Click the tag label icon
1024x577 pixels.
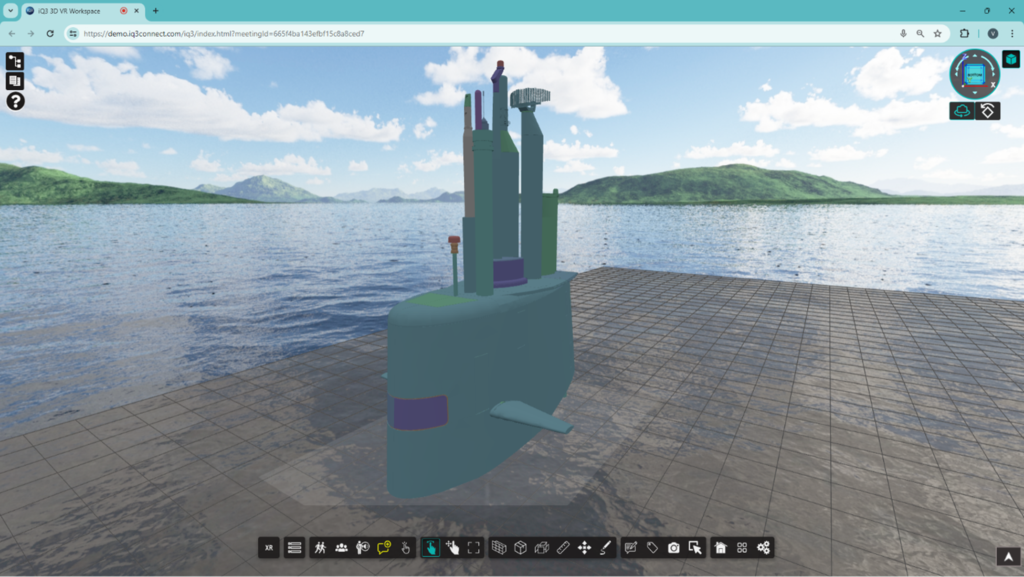652,548
